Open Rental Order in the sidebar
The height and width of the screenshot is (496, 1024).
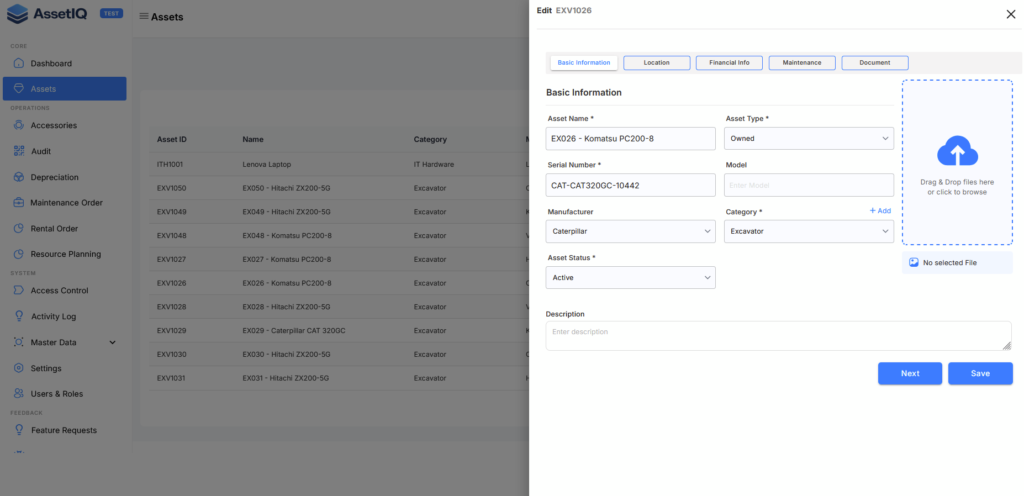coord(65,228)
